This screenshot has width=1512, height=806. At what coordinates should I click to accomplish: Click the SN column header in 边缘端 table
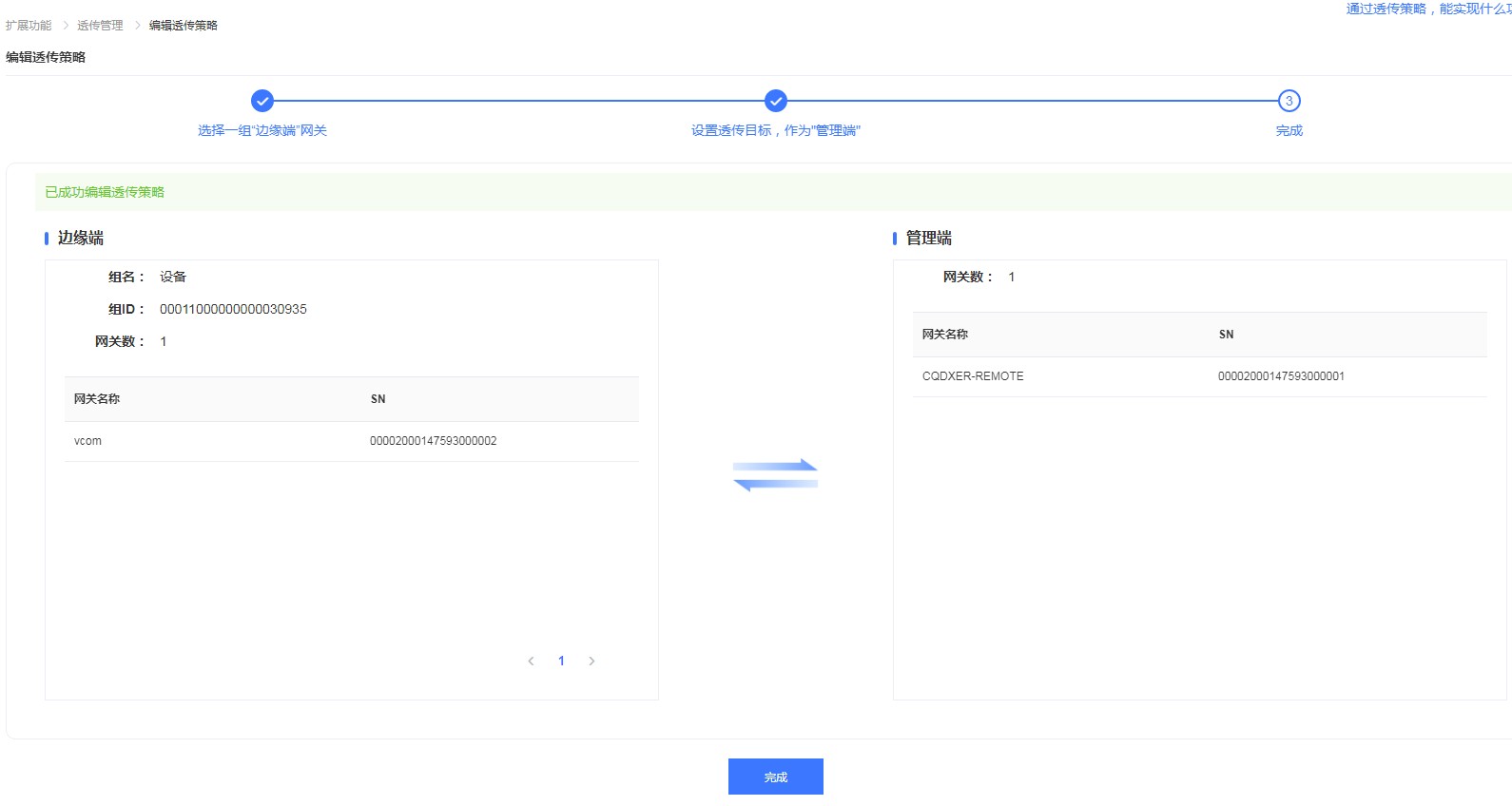378,399
